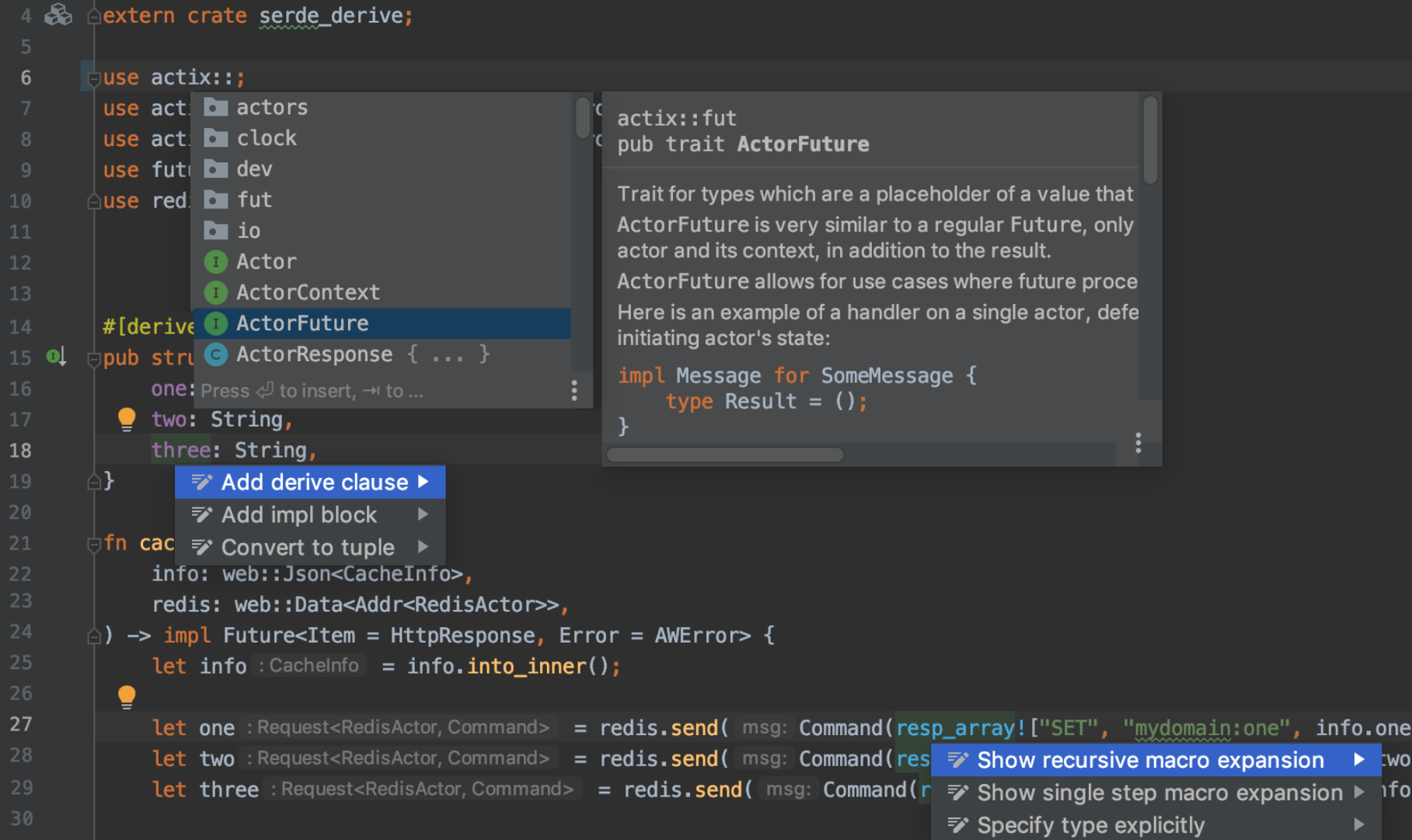Image resolution: width=1412 pixels, height=840 pixels.
Task: Collapse the fold arrow beside use redis
Action: [x=93, y=200]
